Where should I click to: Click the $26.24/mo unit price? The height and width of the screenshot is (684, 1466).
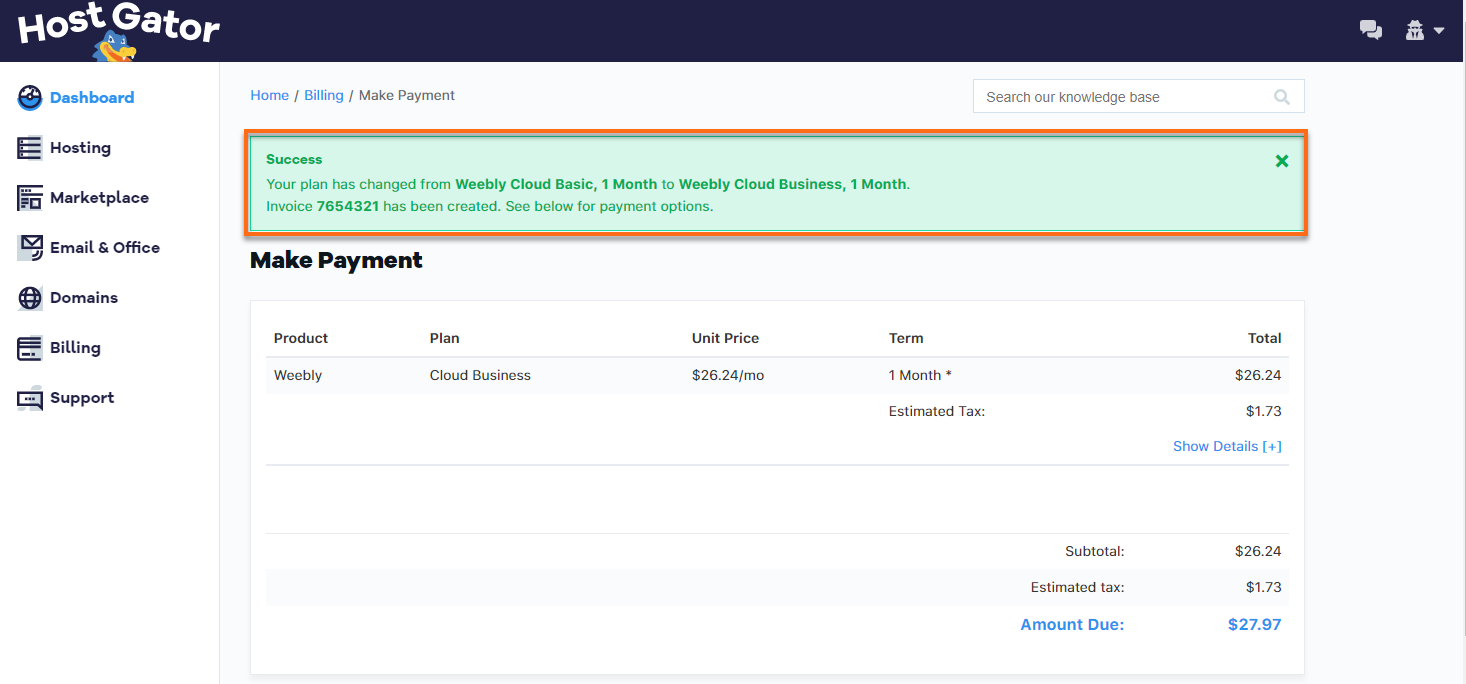click(x=728, y=375)
